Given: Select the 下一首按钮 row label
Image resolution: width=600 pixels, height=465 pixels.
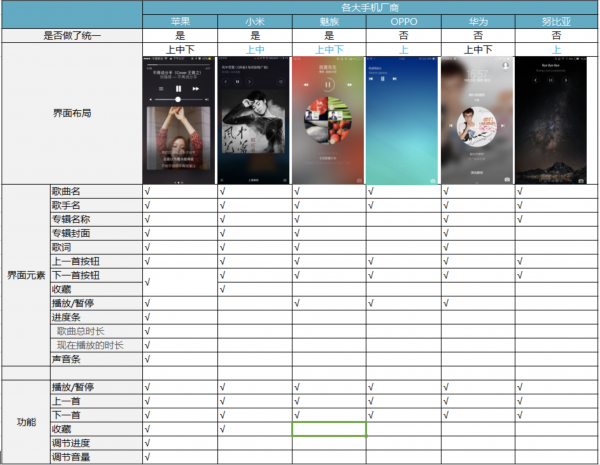Looking at the screenshot, I should click(x=96, y=275).
